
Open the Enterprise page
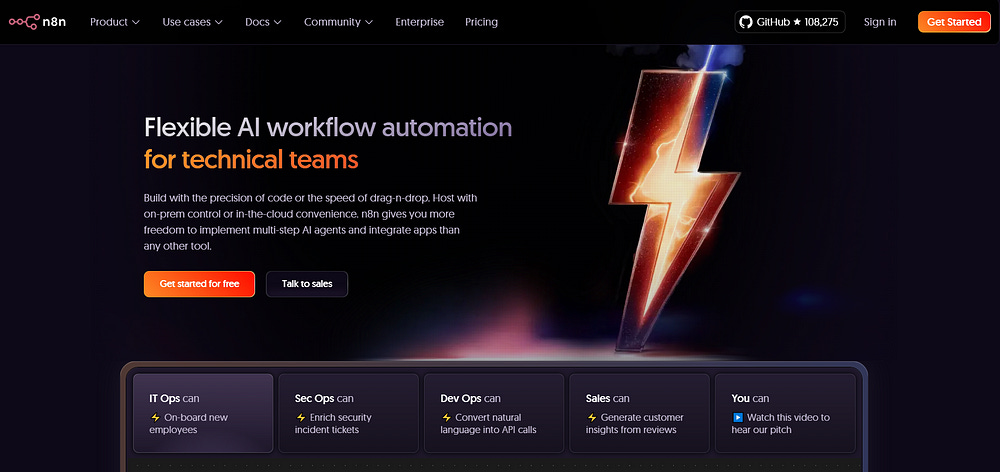pos(420,22)
